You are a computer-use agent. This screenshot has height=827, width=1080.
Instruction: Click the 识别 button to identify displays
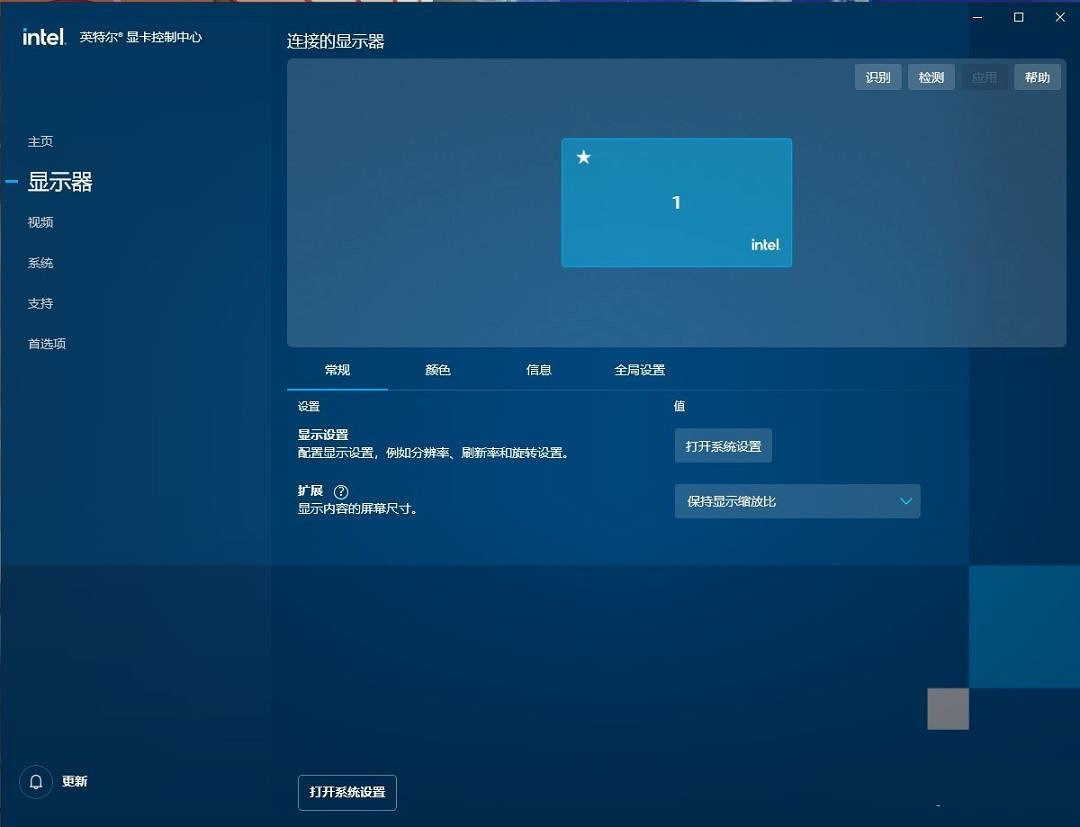click(877, 76)
